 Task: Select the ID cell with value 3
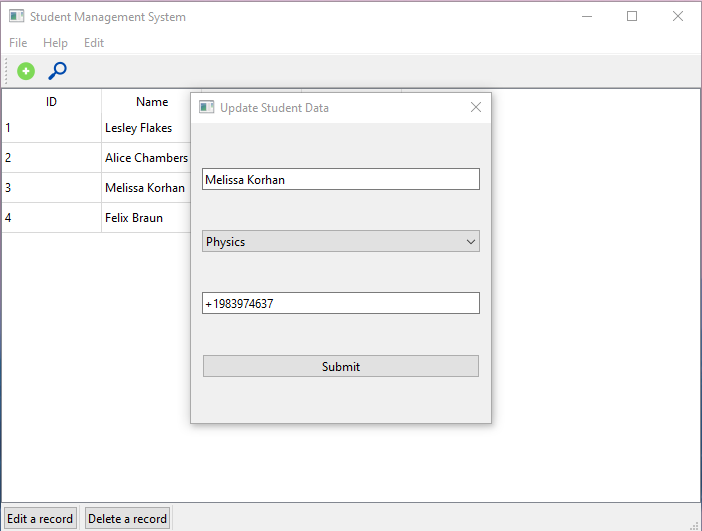[x=51, y=188]
